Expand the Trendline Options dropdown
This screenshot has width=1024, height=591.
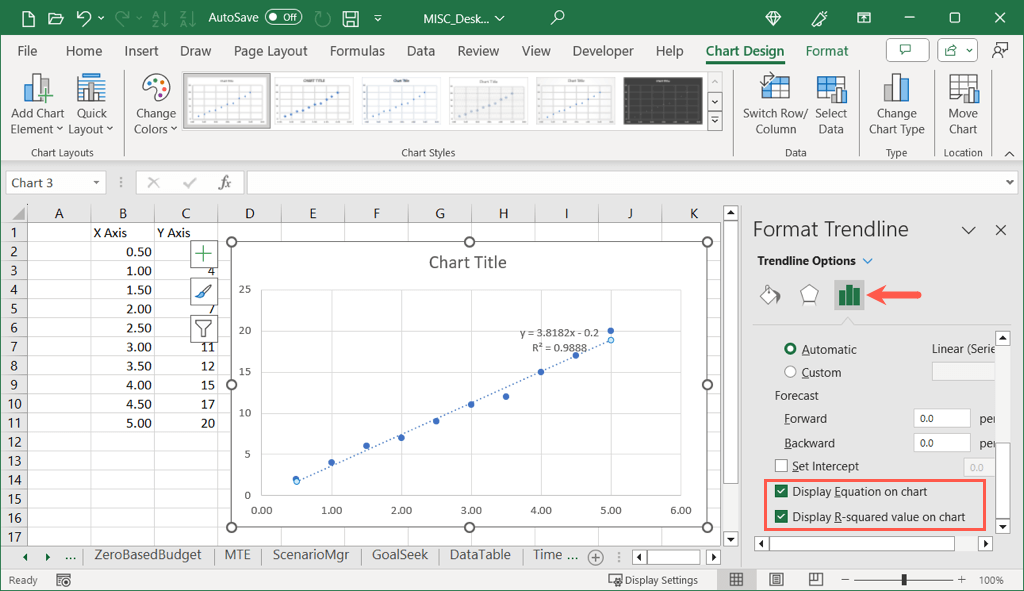pos(867,261)
